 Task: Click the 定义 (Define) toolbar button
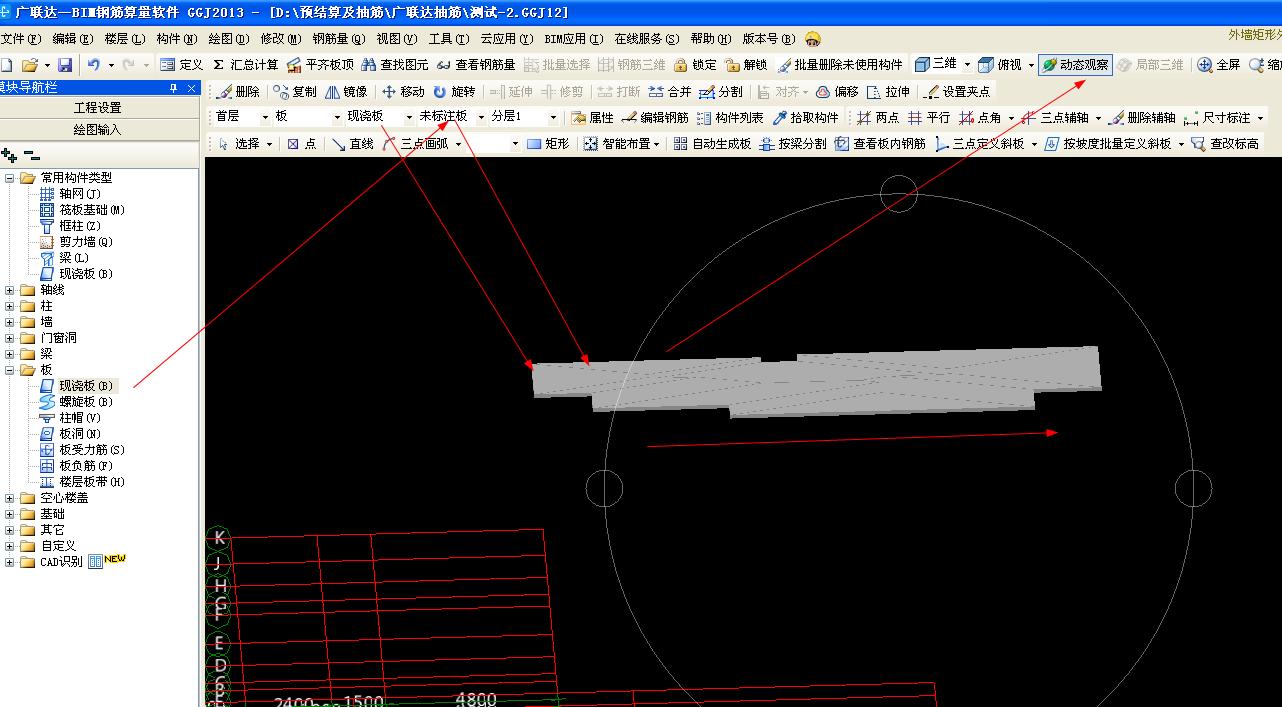(x=181, y=64)
